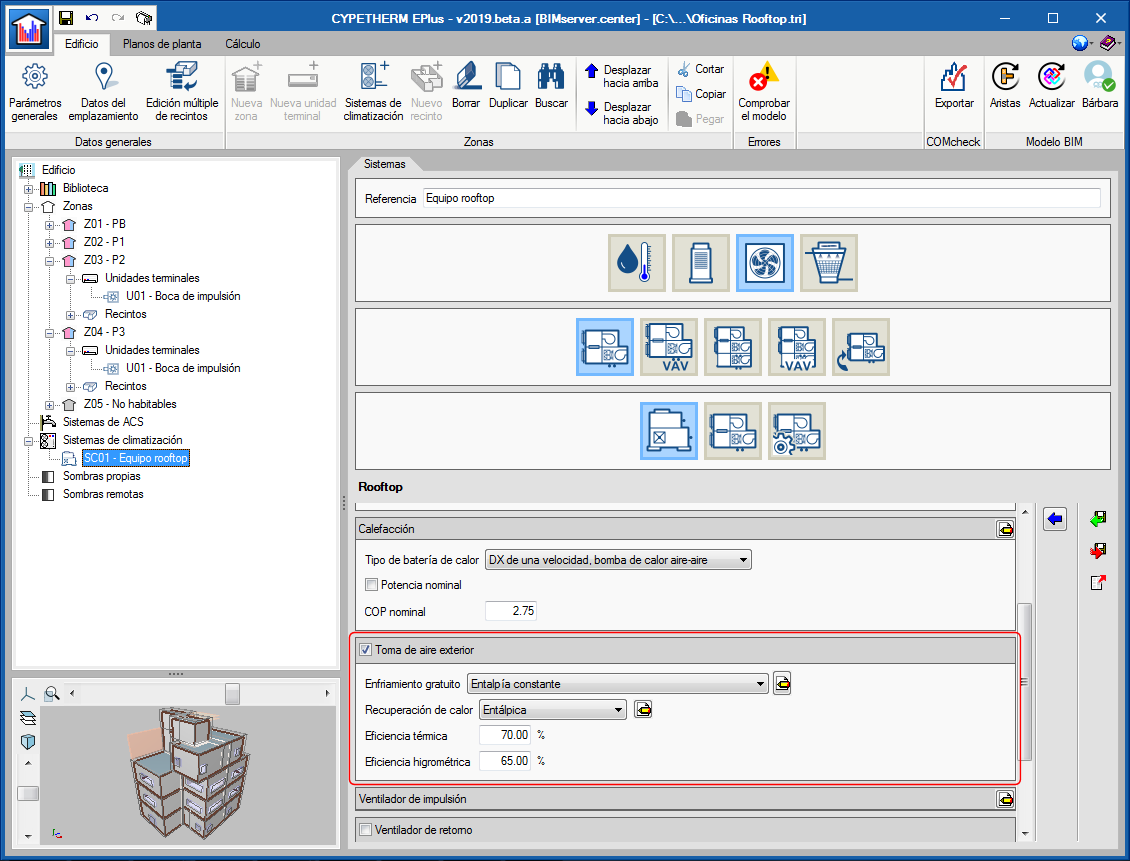The width and height of the screenshot is (1130, 861).
Task: Click Comprobar el modelo
Action: click(764, 92)
